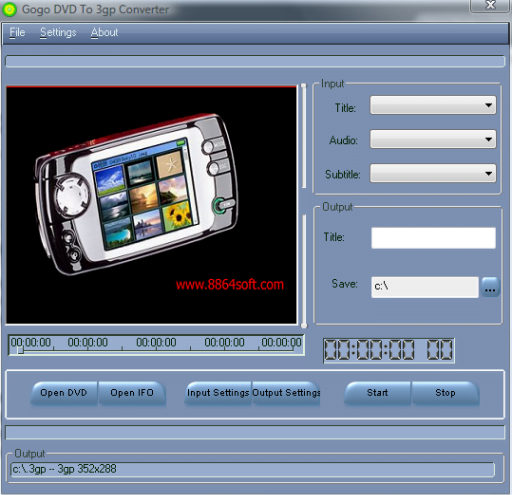The image size is (512, 495).
Task: Click the timeline slider thumb at start
Action: [20, 350]
